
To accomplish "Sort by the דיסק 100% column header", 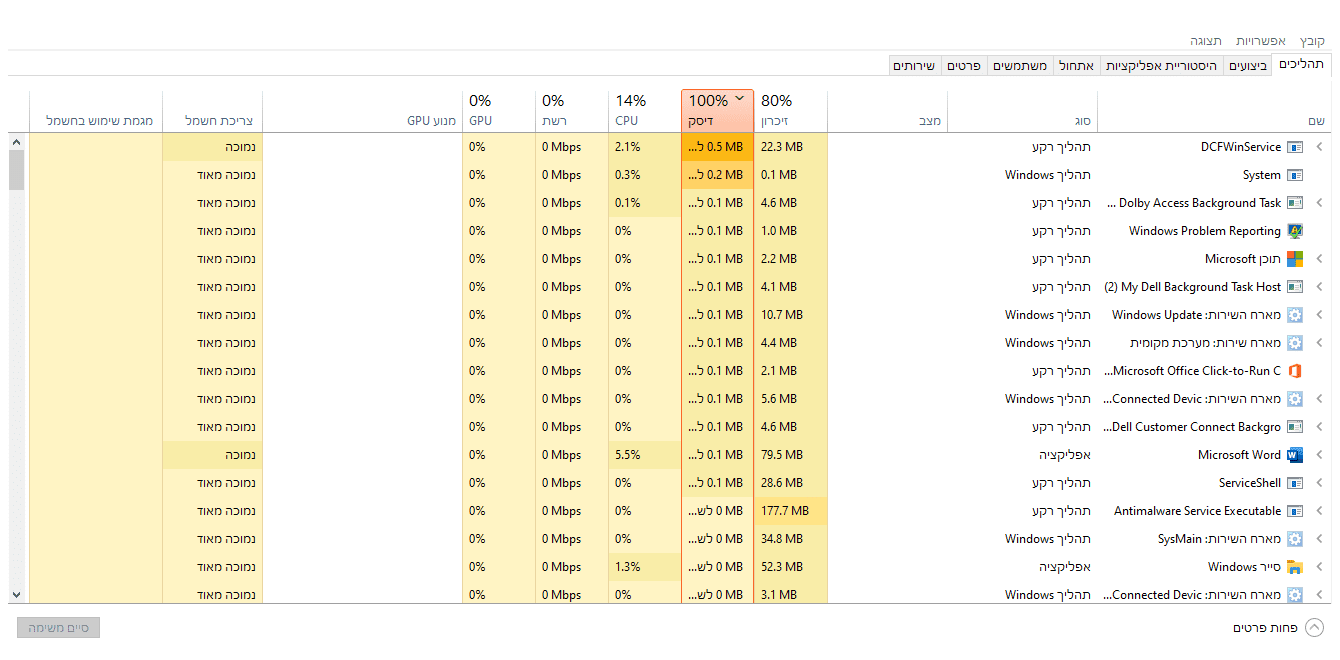I will pyautogui.click(x=718, y=110).
